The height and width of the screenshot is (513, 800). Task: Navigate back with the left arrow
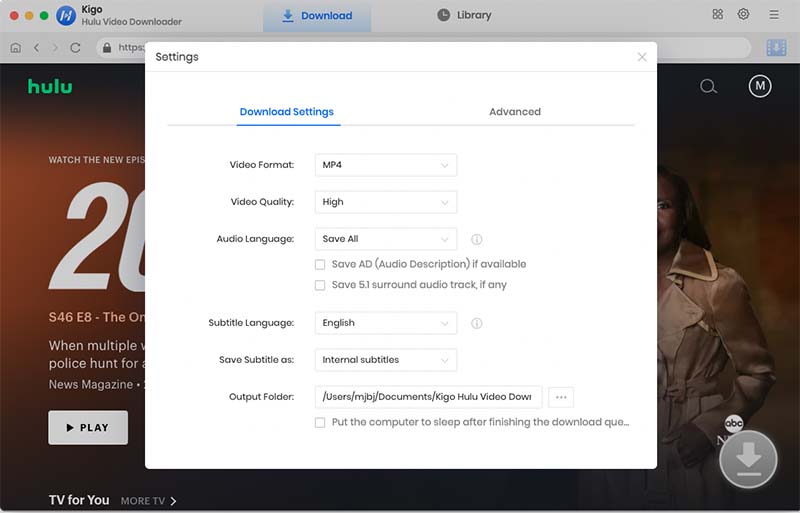click(36, 47)
